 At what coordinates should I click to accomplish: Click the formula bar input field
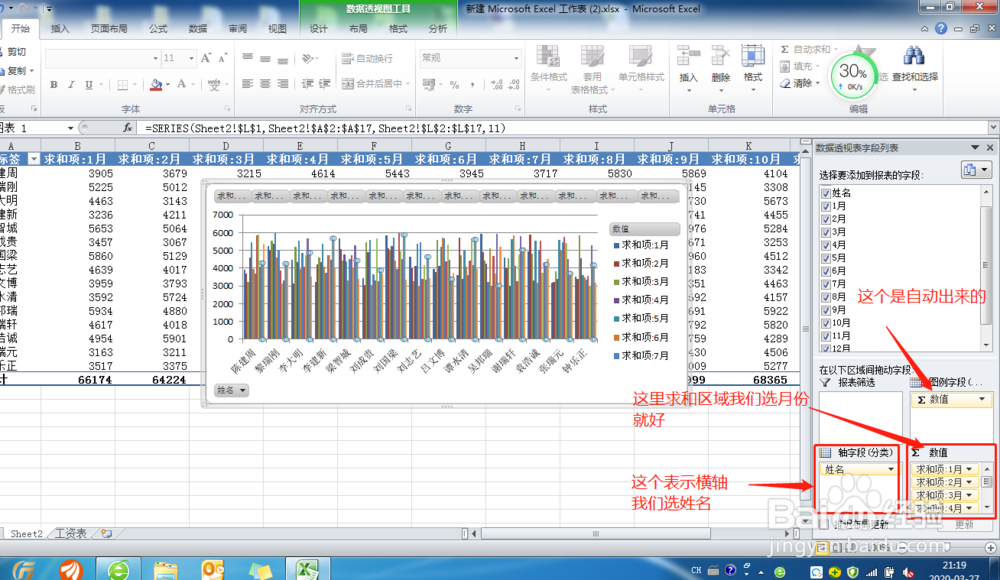coord(564,128)
